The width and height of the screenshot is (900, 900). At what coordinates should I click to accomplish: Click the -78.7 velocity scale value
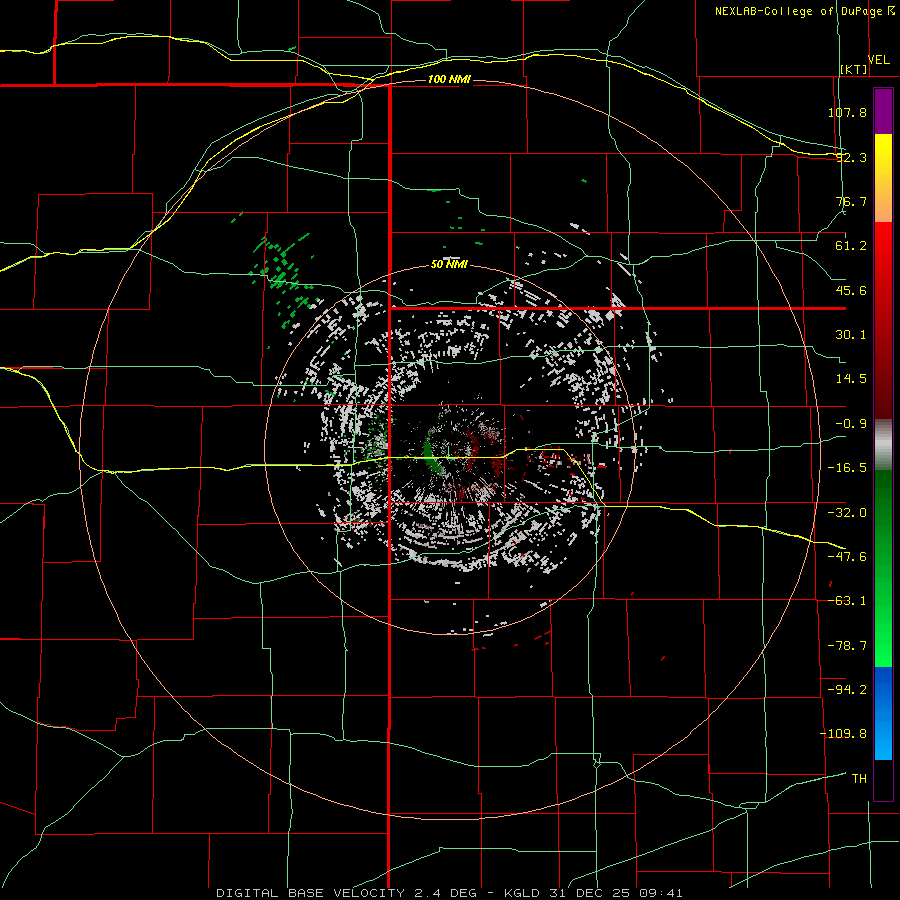[847, 646]
